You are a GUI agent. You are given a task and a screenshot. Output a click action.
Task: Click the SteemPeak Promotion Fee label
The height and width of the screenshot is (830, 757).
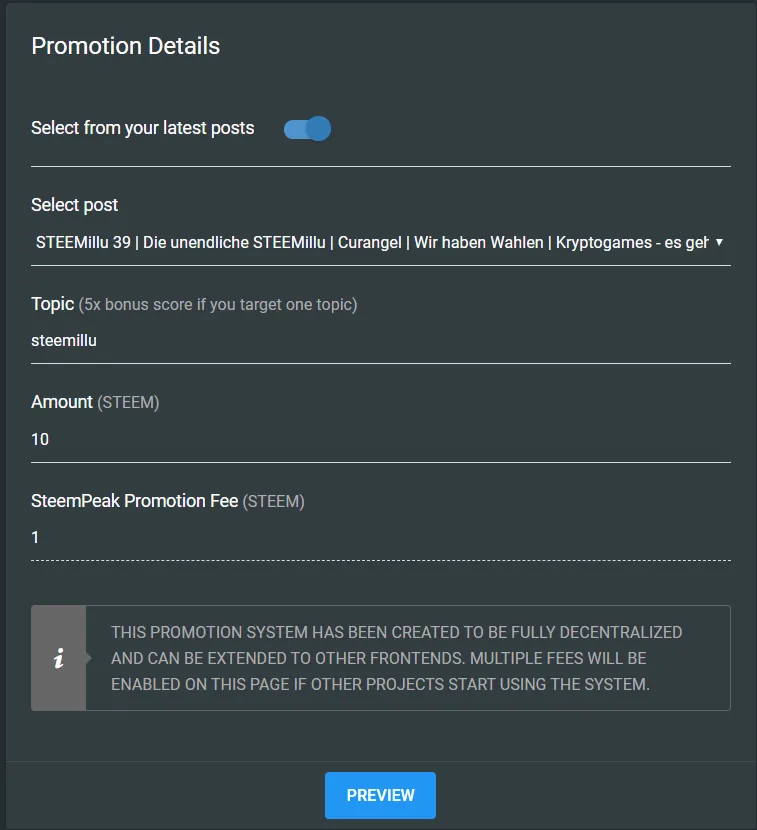[134, 501]
